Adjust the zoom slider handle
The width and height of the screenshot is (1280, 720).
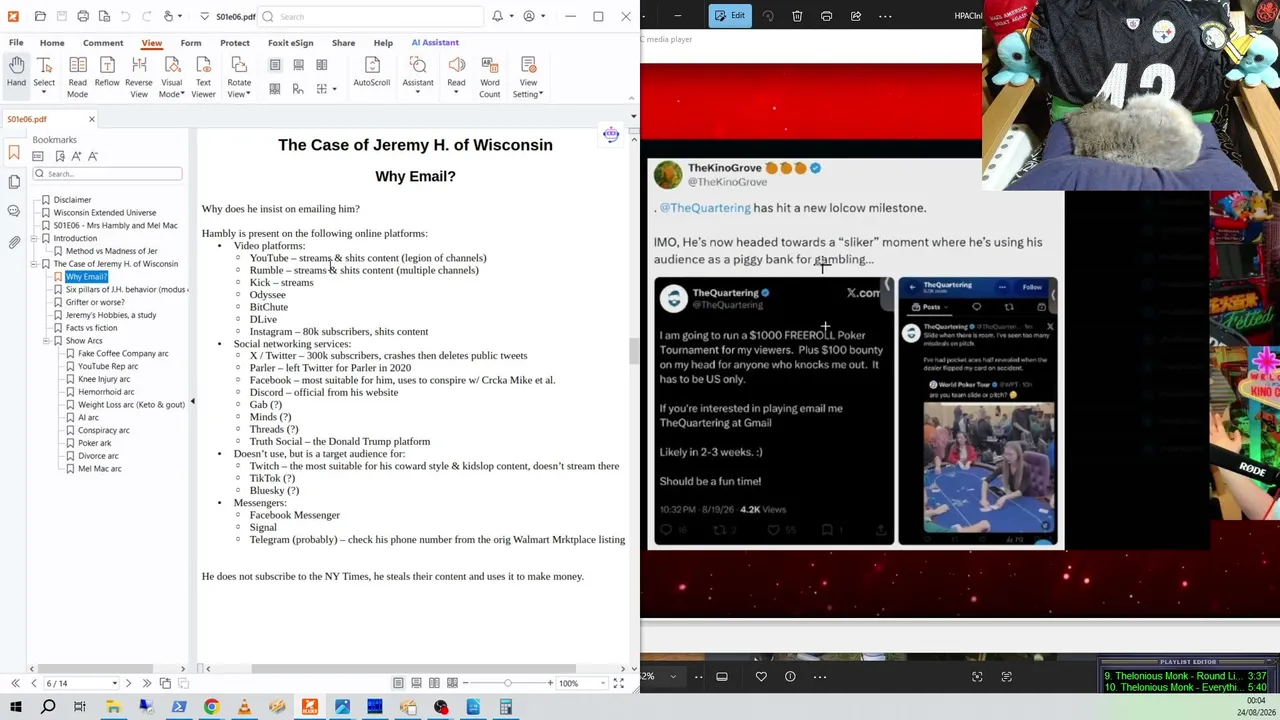[x=507, y=683]
